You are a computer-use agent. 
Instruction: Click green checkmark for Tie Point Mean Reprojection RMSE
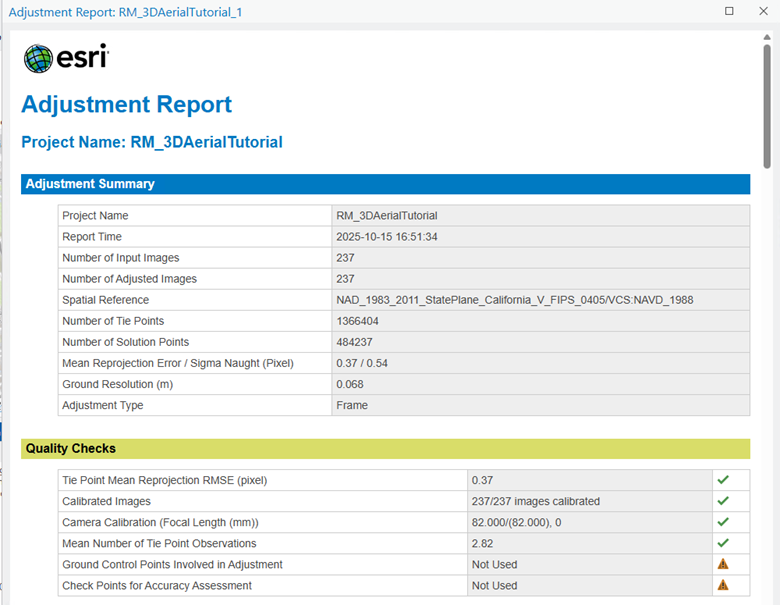pyautogui.click(x=723, y=480)
